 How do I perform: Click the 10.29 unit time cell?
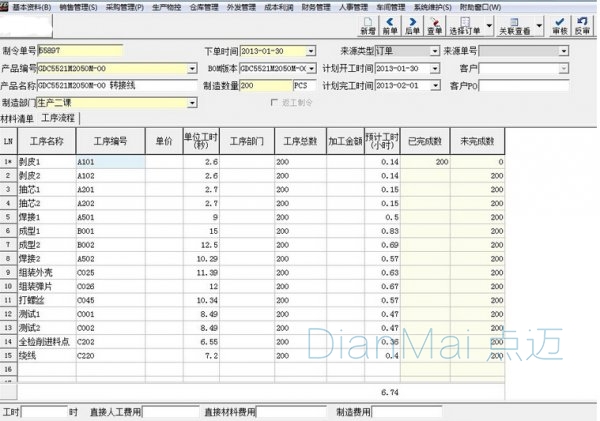pos(201,259)
